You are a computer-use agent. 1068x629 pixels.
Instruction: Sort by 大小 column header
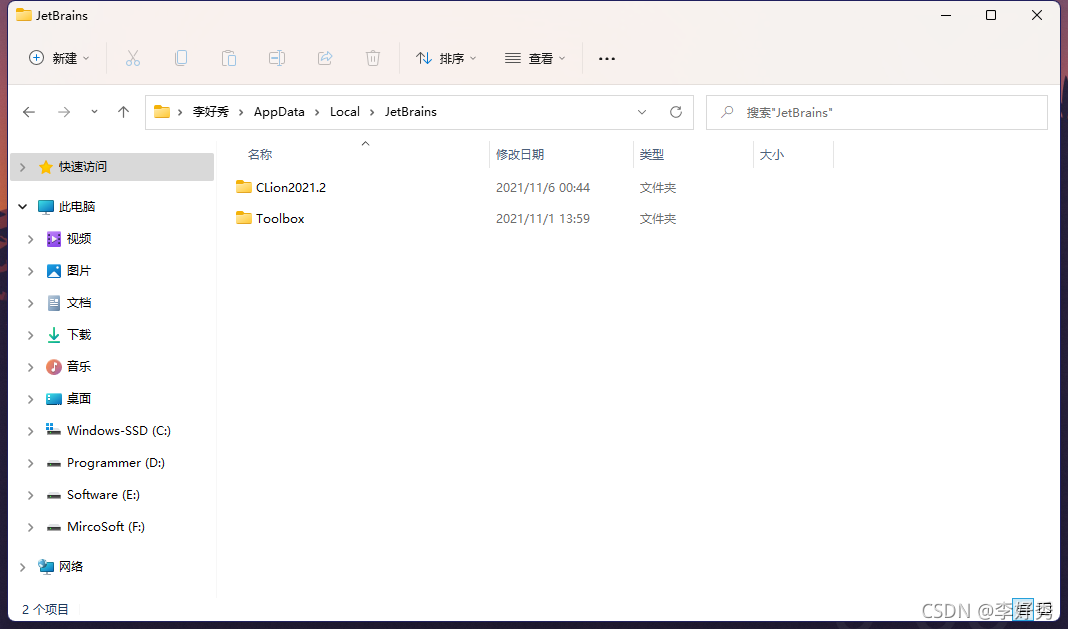772,155
